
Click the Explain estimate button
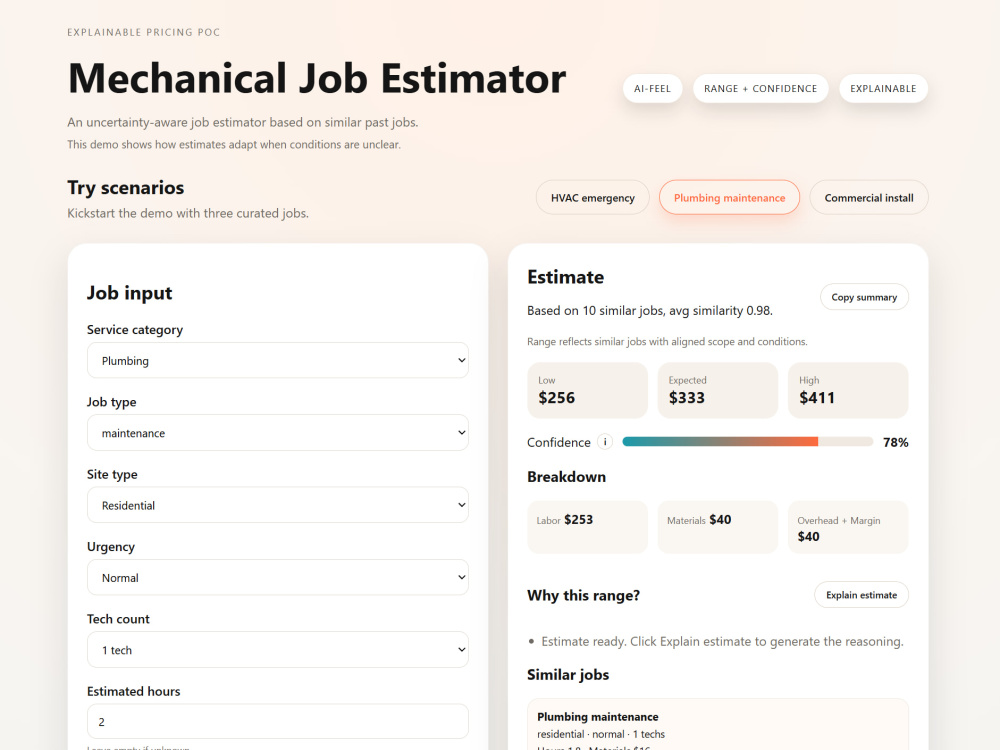tap(861, 595)
